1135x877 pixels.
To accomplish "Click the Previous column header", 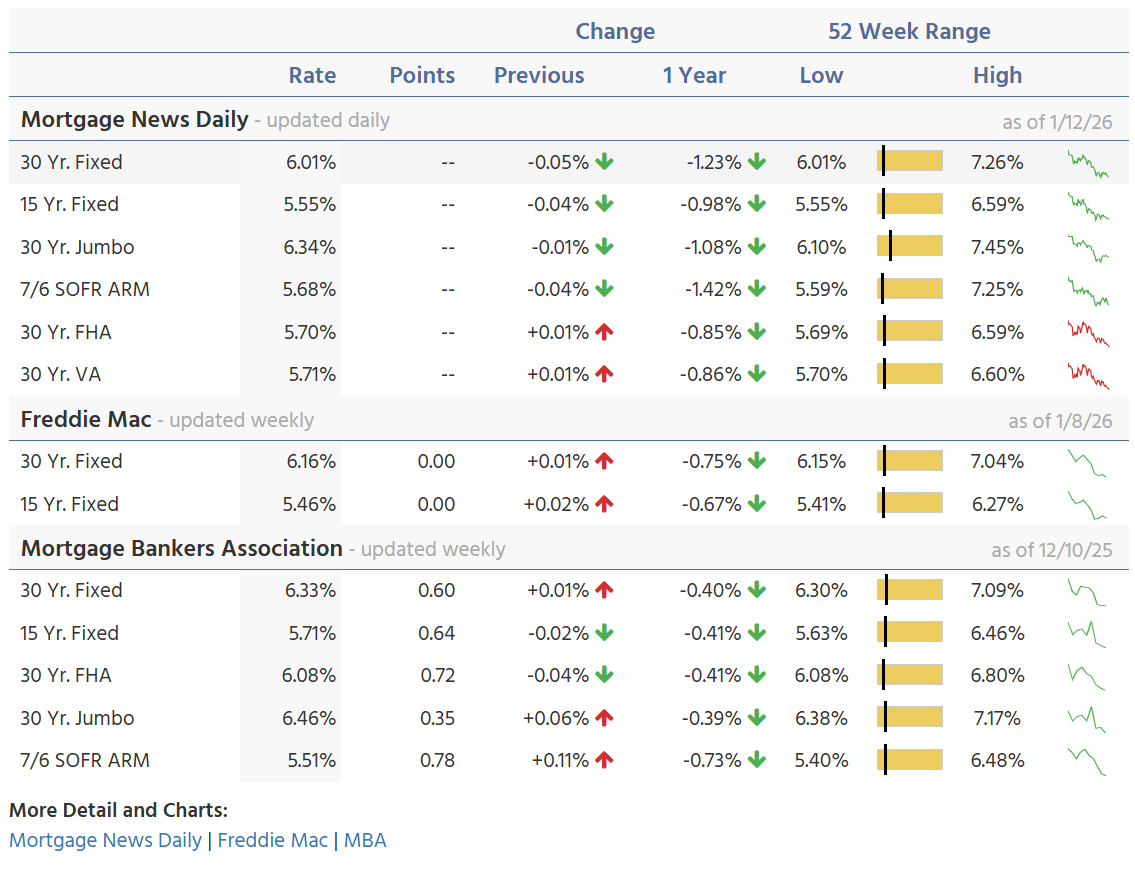I will point(539,75).
